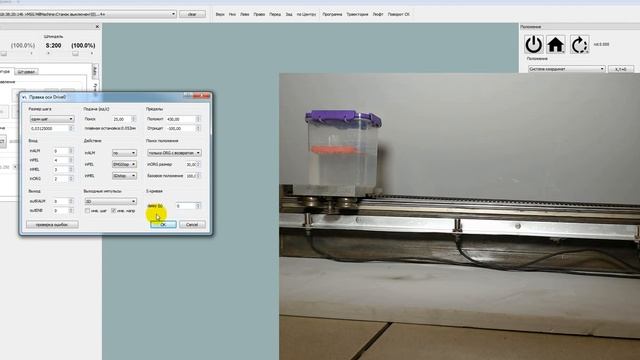The width and height of the screenshot is (640, 360).
Task: Select the 'Лево' view toolbar item
Action: 245,14
